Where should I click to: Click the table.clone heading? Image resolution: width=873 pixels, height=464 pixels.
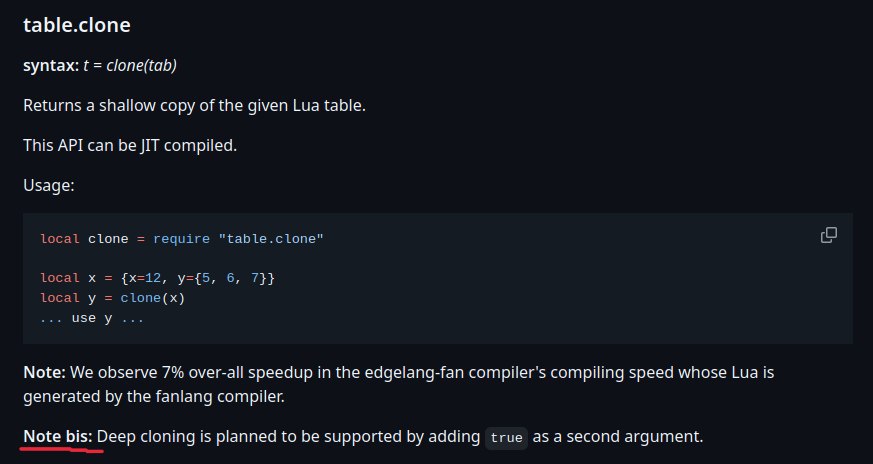[76, 24]
